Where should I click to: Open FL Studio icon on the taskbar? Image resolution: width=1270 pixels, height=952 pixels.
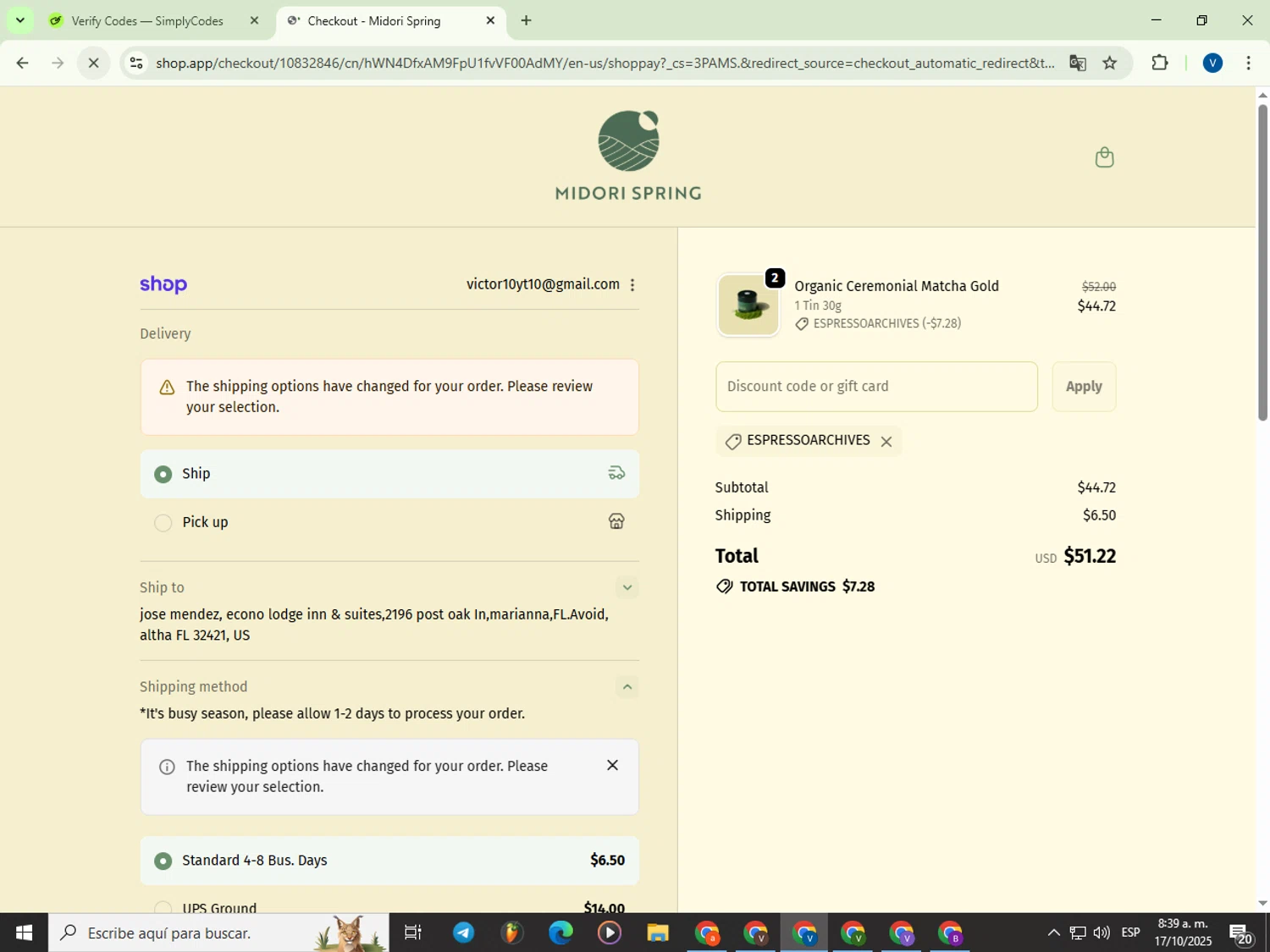[x=511, y=933]
